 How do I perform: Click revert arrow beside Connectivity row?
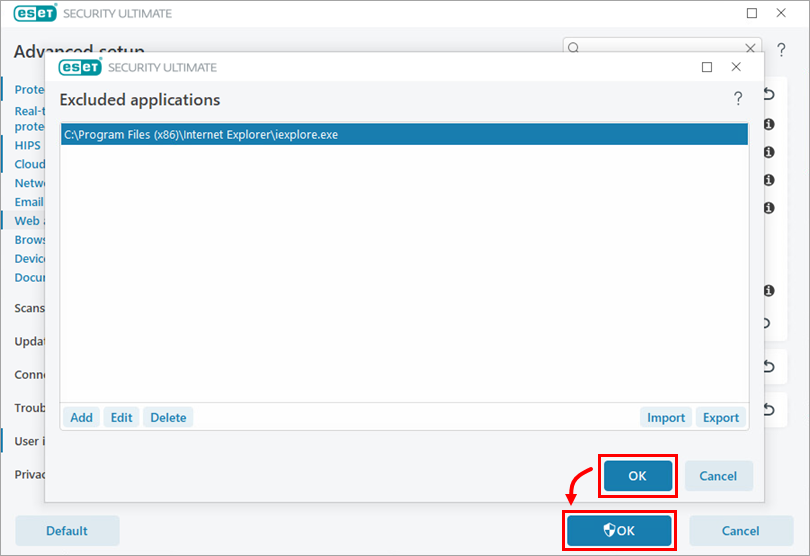[x=770, y=366]
